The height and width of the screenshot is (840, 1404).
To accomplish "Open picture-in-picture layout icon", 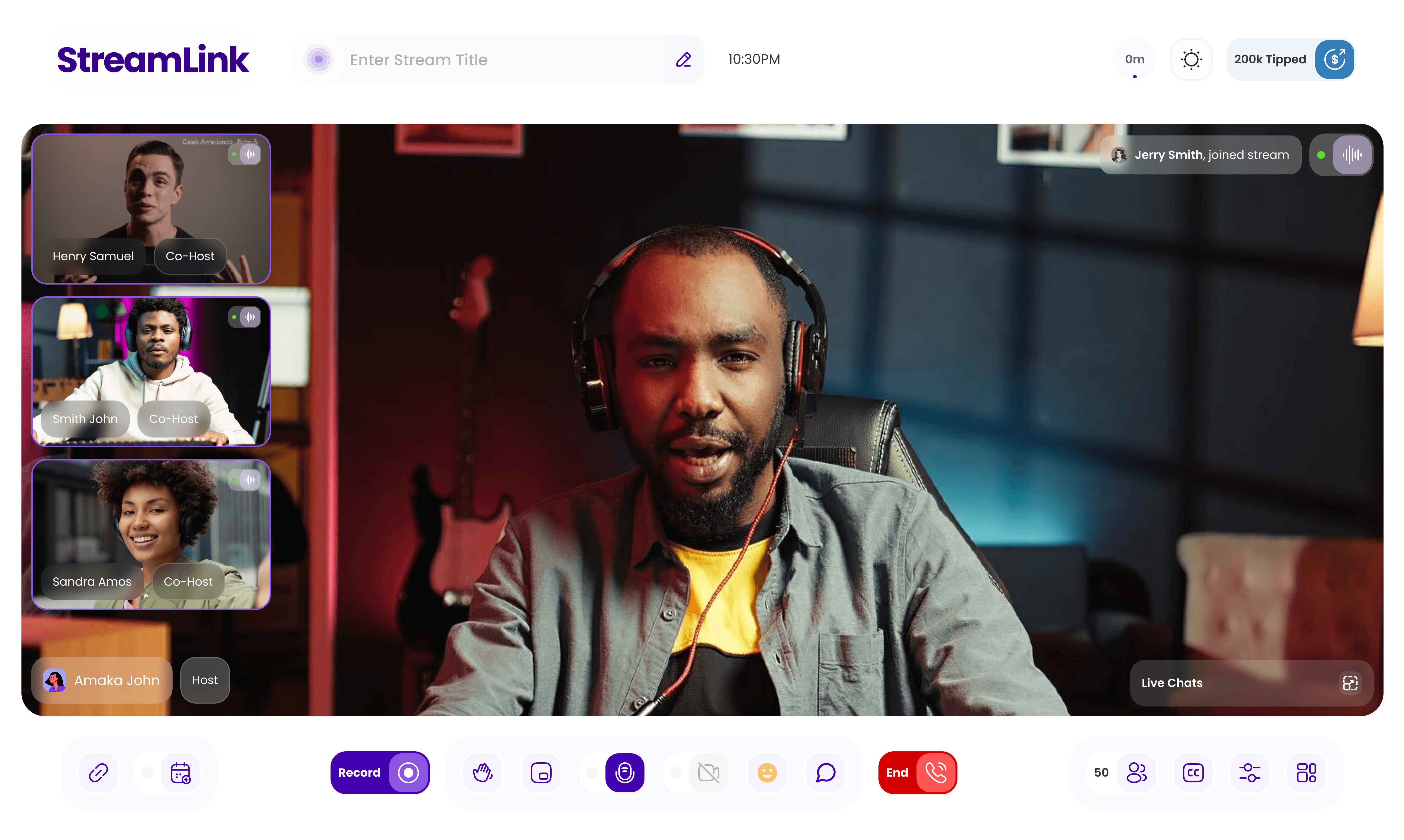I will pos(541,773).
